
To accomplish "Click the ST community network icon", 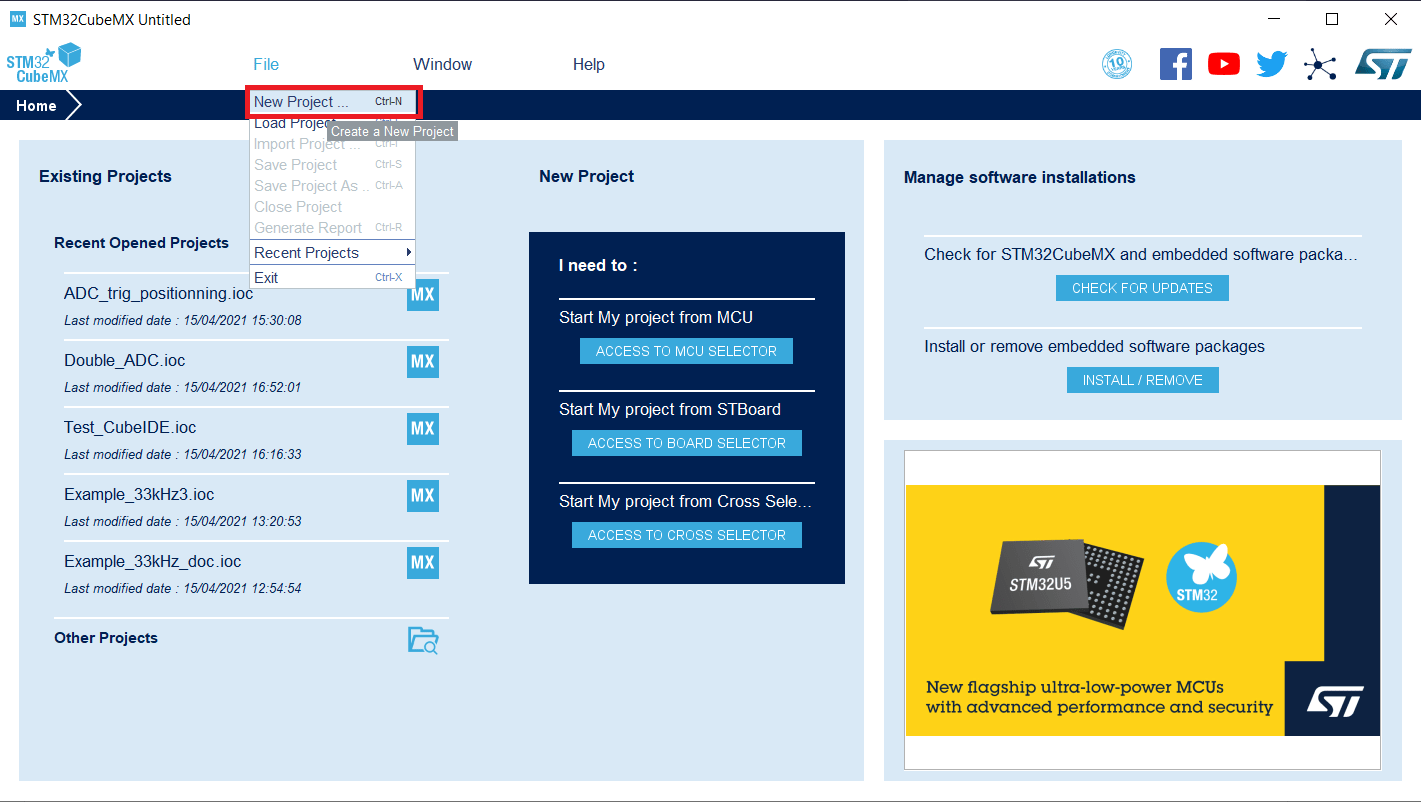I will (1320, 65).
